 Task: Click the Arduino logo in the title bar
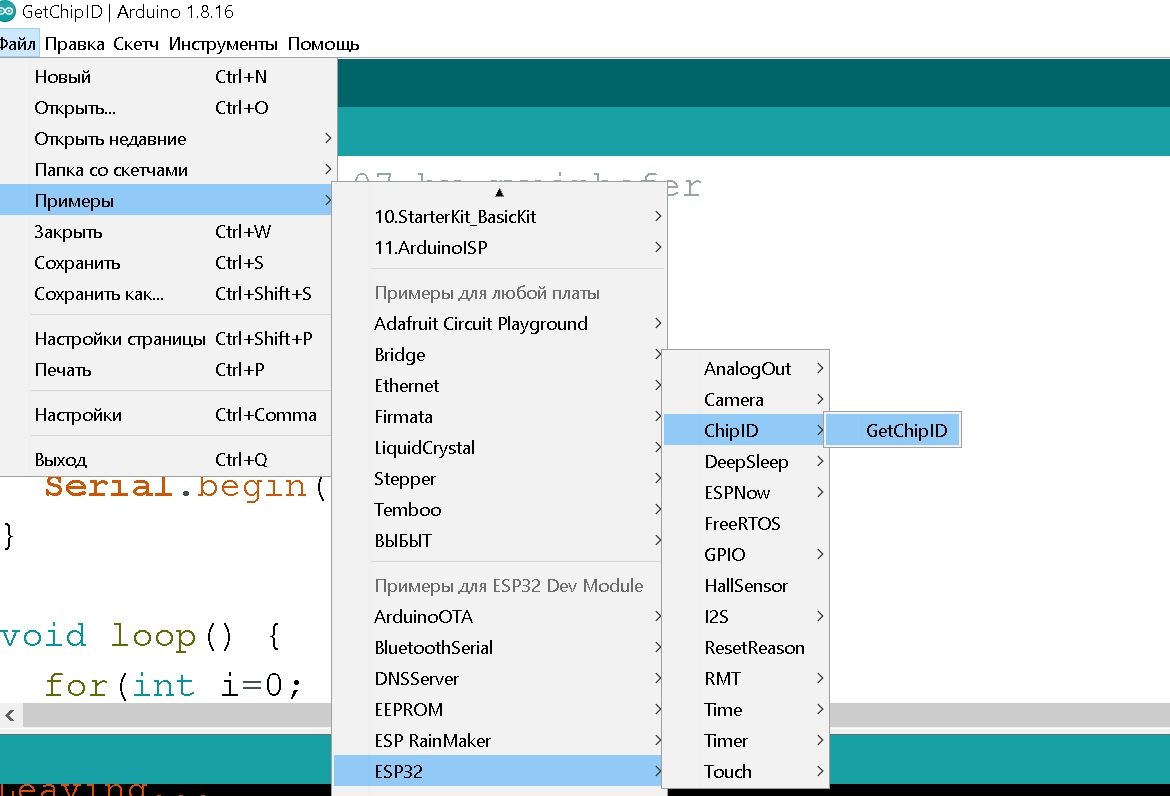point(6,11)
